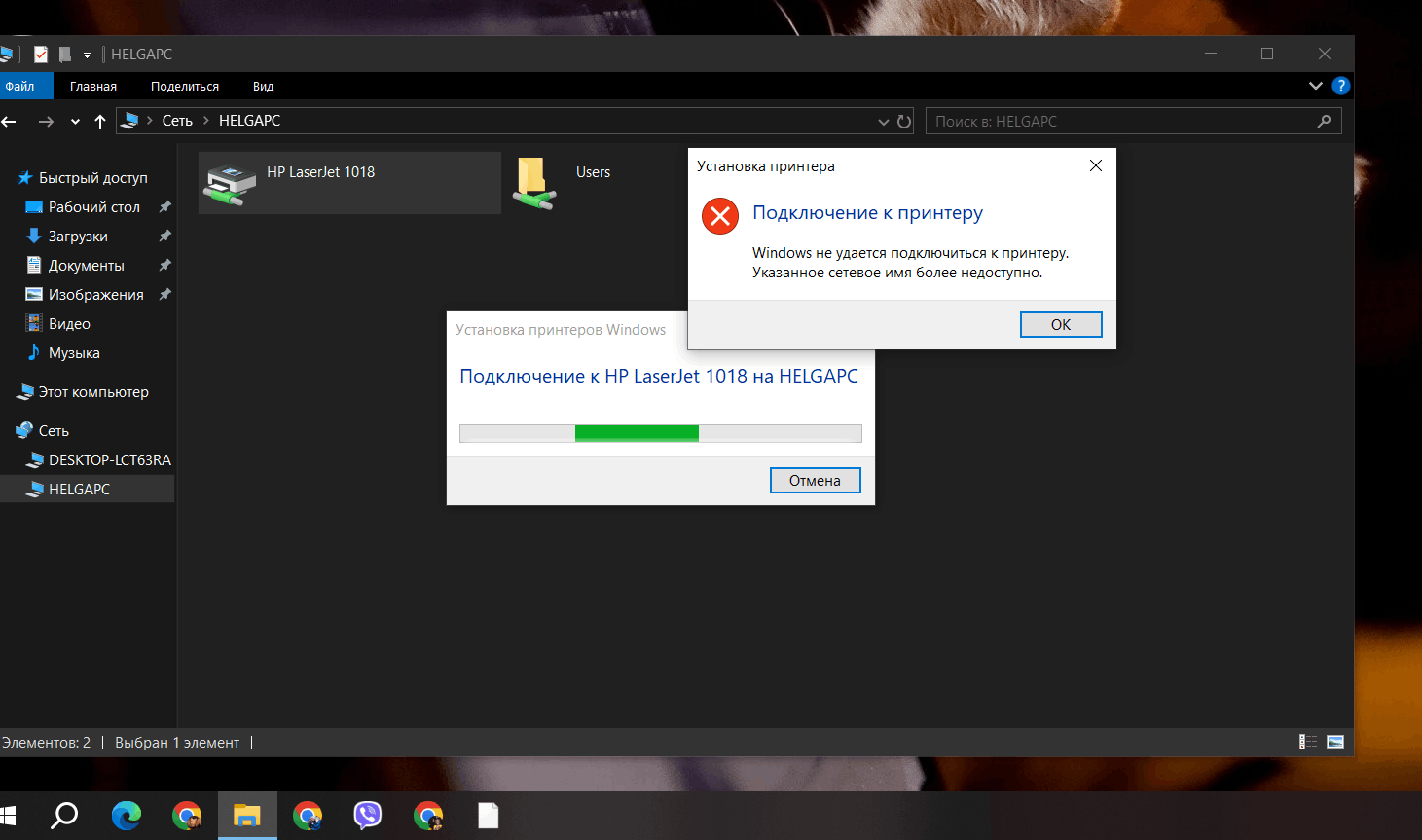
Task: Select the HP LaserJet 1018 printer icon
Action: (230, 182)
